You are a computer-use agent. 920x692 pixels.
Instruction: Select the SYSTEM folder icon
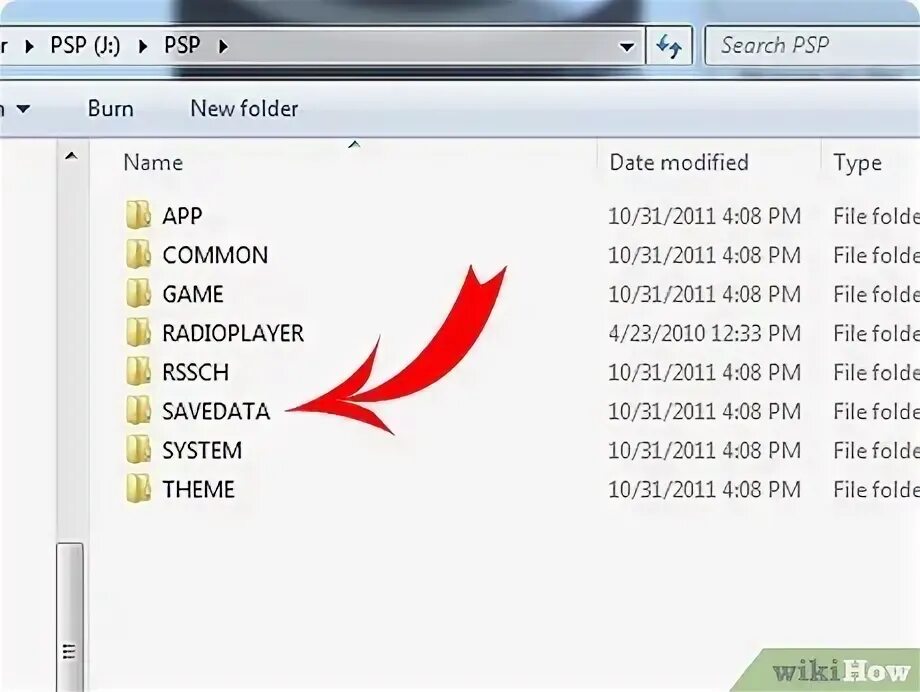pos(138,450)
